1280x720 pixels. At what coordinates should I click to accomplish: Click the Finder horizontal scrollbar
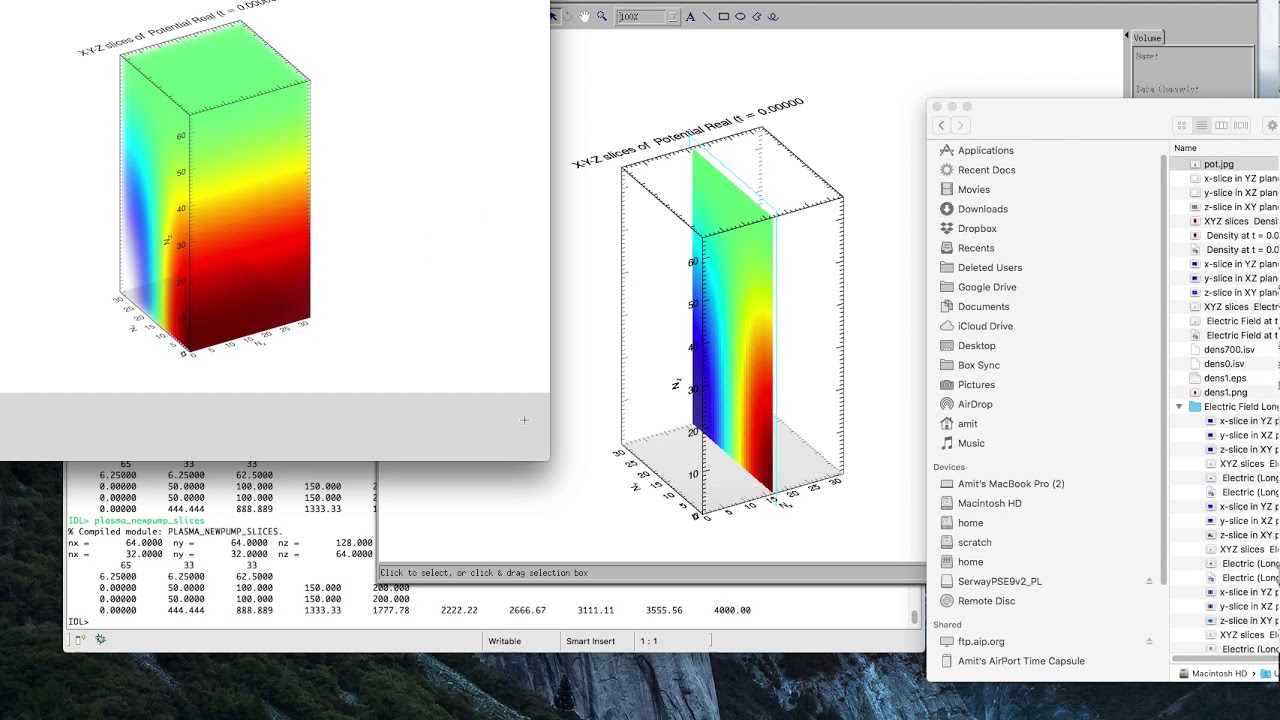pyautogui.click(x=1225, y=659)
